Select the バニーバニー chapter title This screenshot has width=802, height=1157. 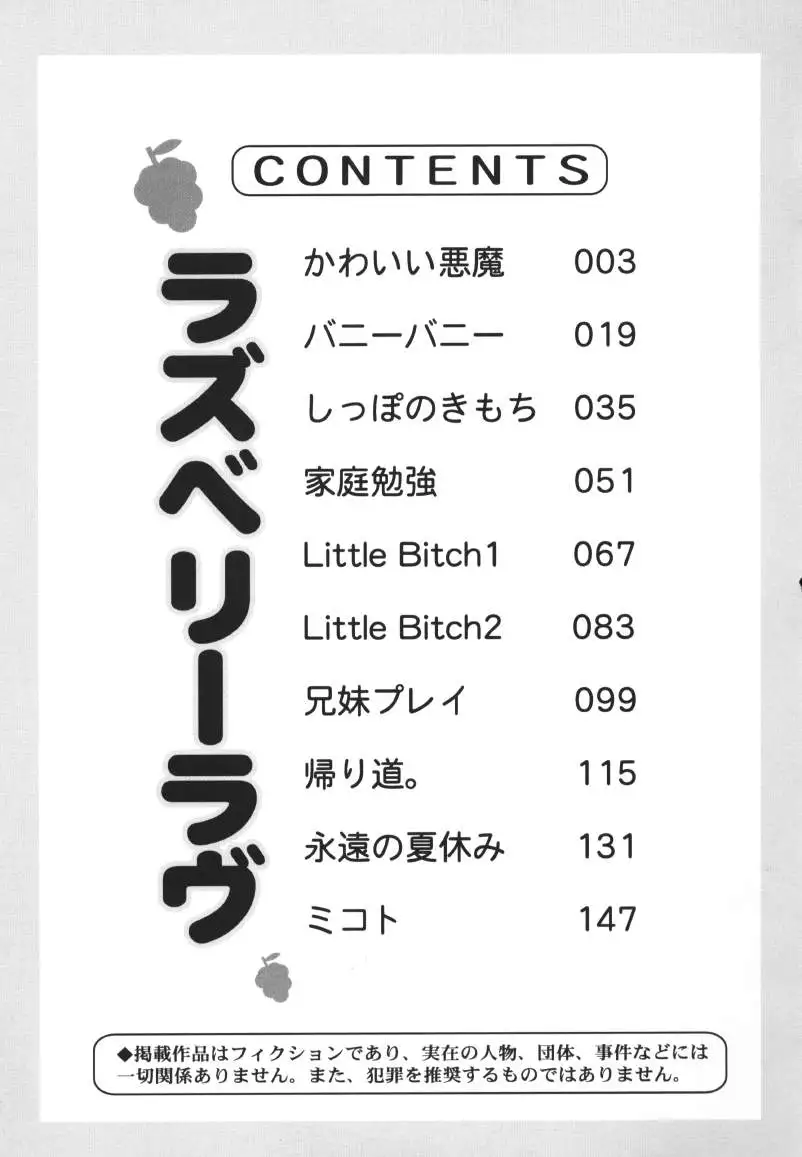pyautogui.click(x=403, y=335)
